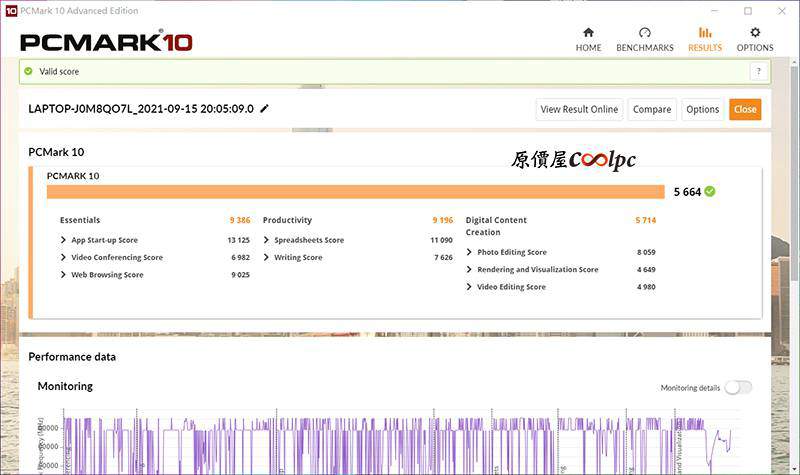Open the Results bar-chart icon
The width and height of the screenshot is (800, 475).
point(705,33)
